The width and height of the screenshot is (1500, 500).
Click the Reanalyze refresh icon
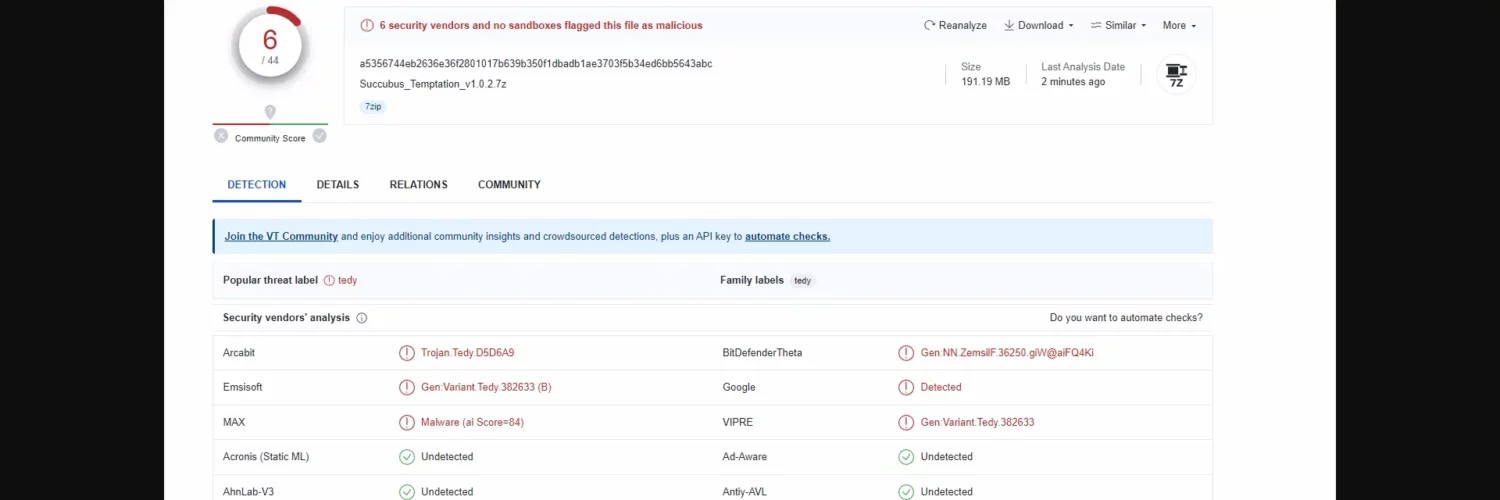click(x=929, y=26)
